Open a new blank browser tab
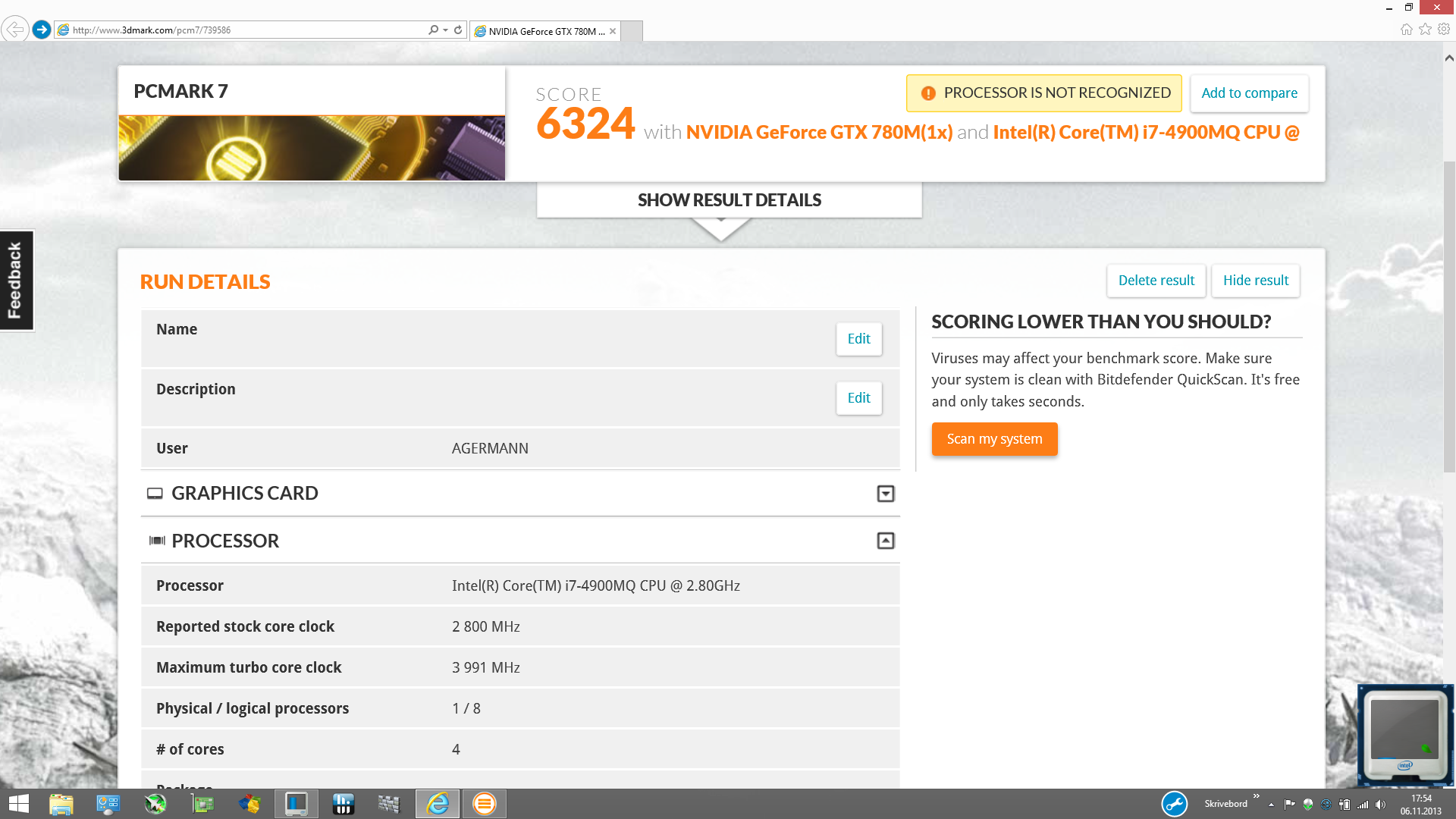Viewport: 1456px width, 819px height. 632,31
